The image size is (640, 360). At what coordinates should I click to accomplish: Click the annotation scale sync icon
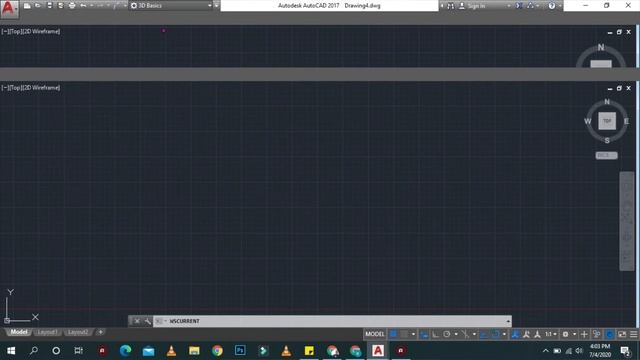[537, 334]
